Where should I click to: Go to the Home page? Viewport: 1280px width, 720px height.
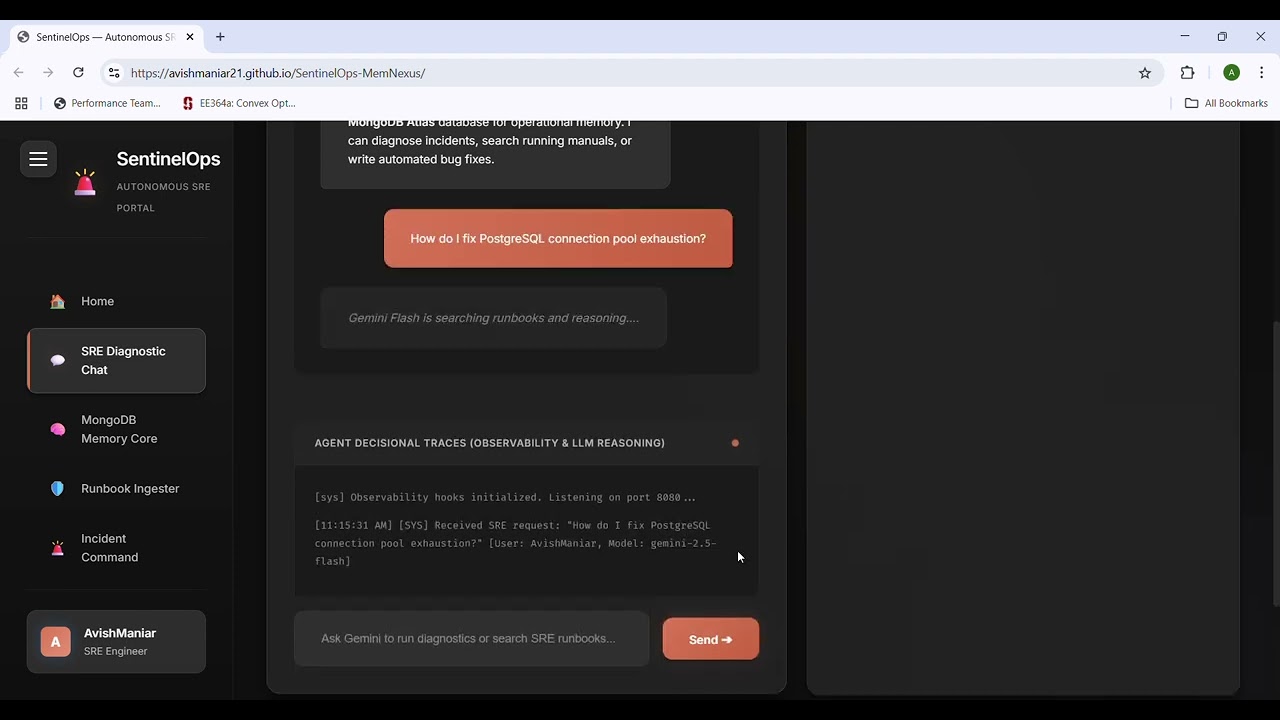(x=116, y=301)
